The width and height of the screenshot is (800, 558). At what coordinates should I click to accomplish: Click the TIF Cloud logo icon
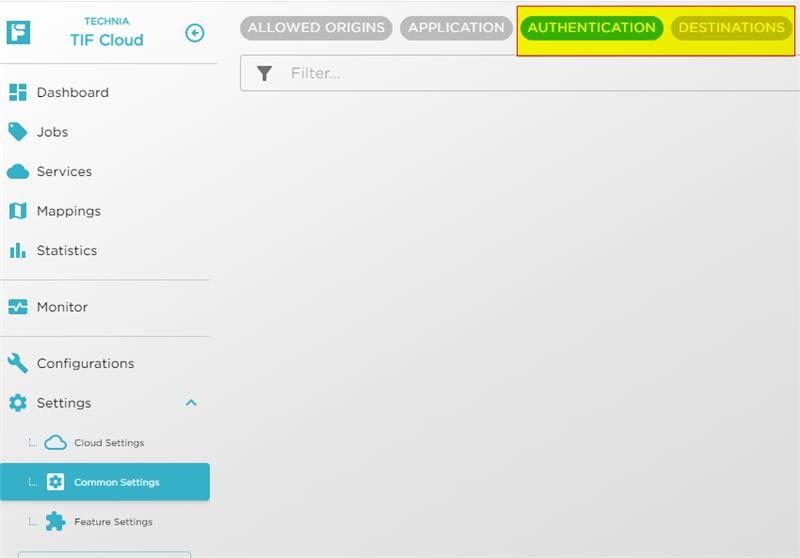[18, 32]
